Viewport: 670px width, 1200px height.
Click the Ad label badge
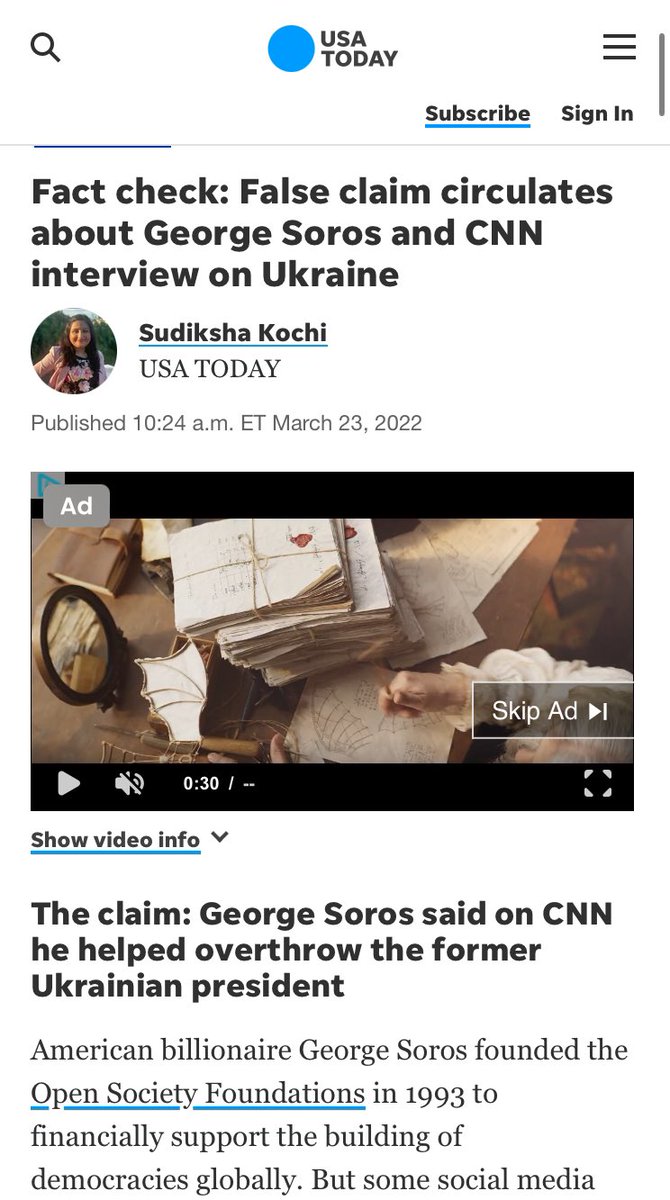(x=76, y=506)
